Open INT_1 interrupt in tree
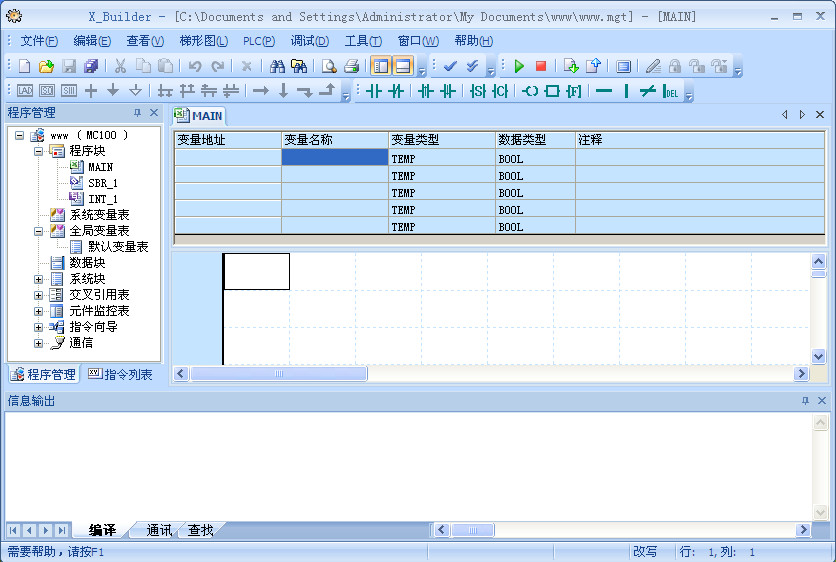The width and height of the screenshot is (836, 562). [103, 199]
